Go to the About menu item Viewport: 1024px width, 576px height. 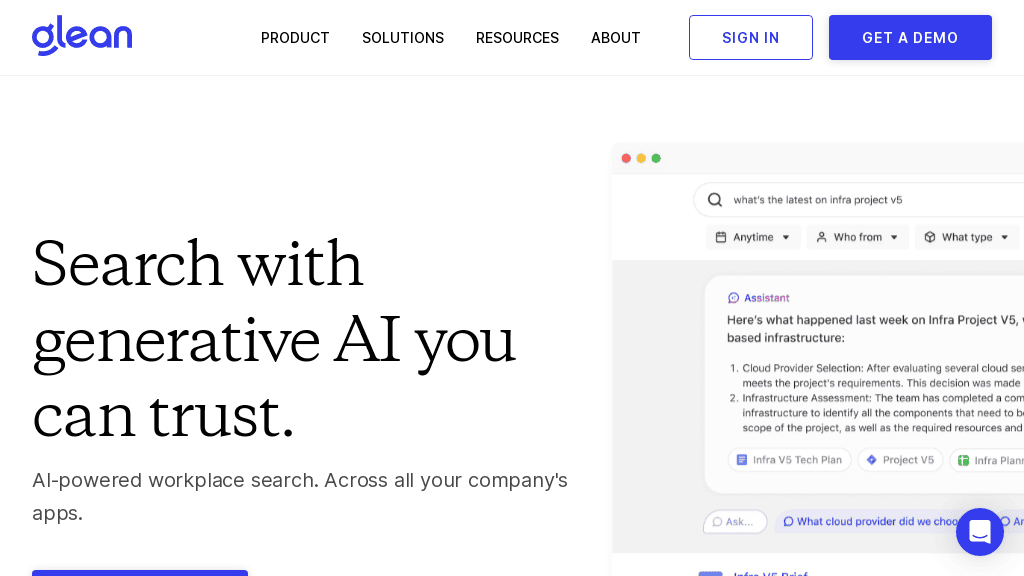click(615, 38)
